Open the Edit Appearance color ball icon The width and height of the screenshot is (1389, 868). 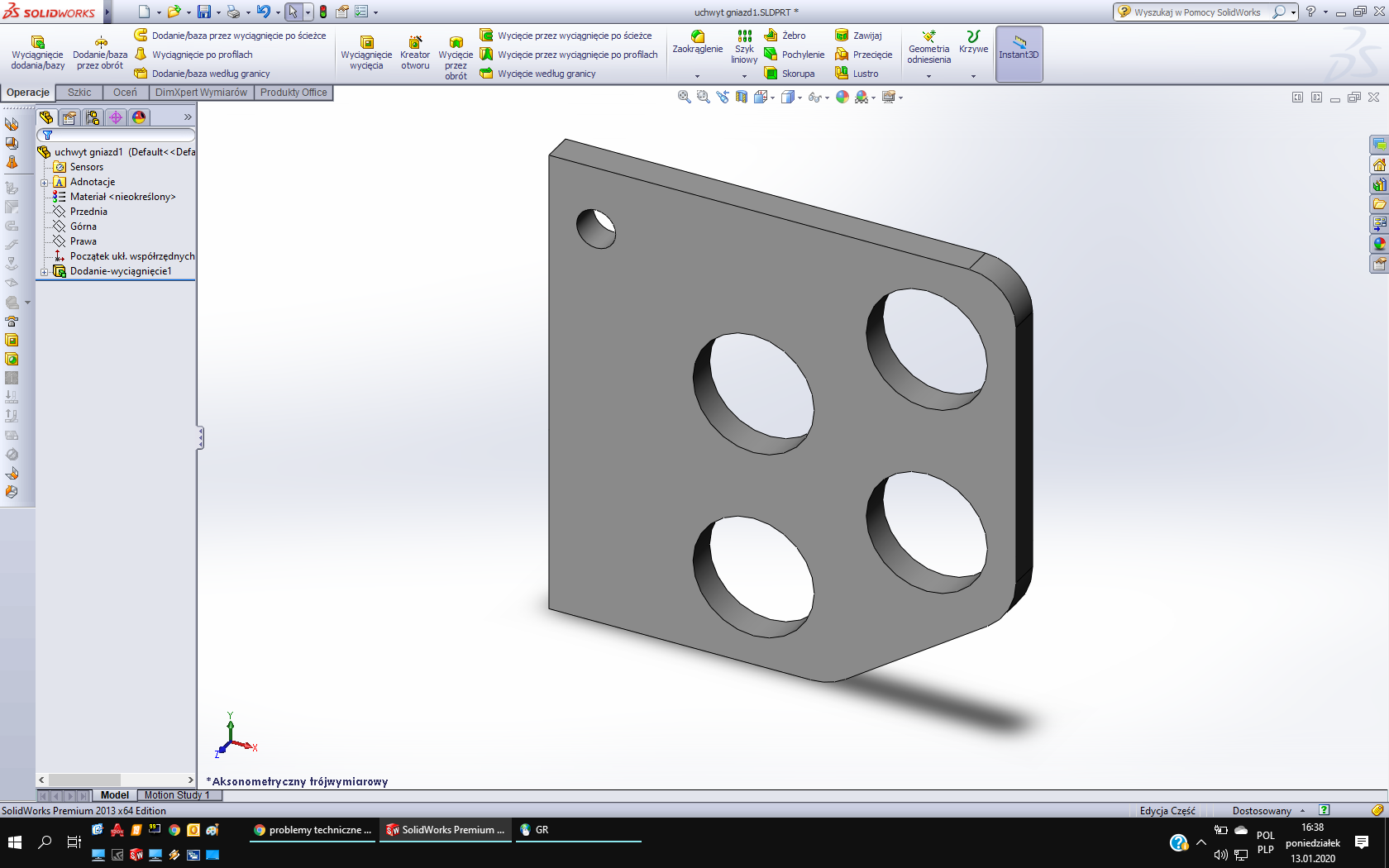click(842, 97)
